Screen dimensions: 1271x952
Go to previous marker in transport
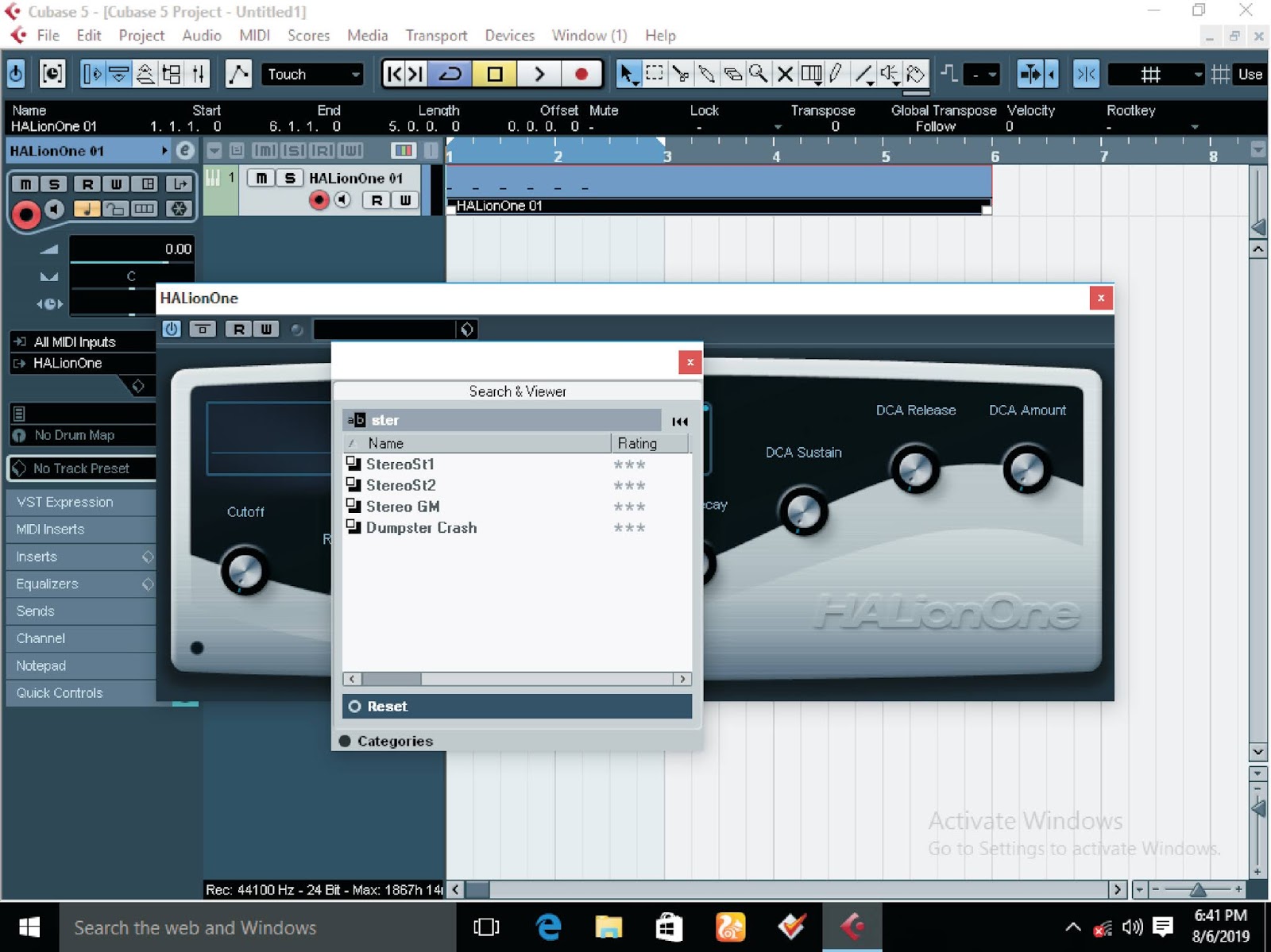click(394, 74)
